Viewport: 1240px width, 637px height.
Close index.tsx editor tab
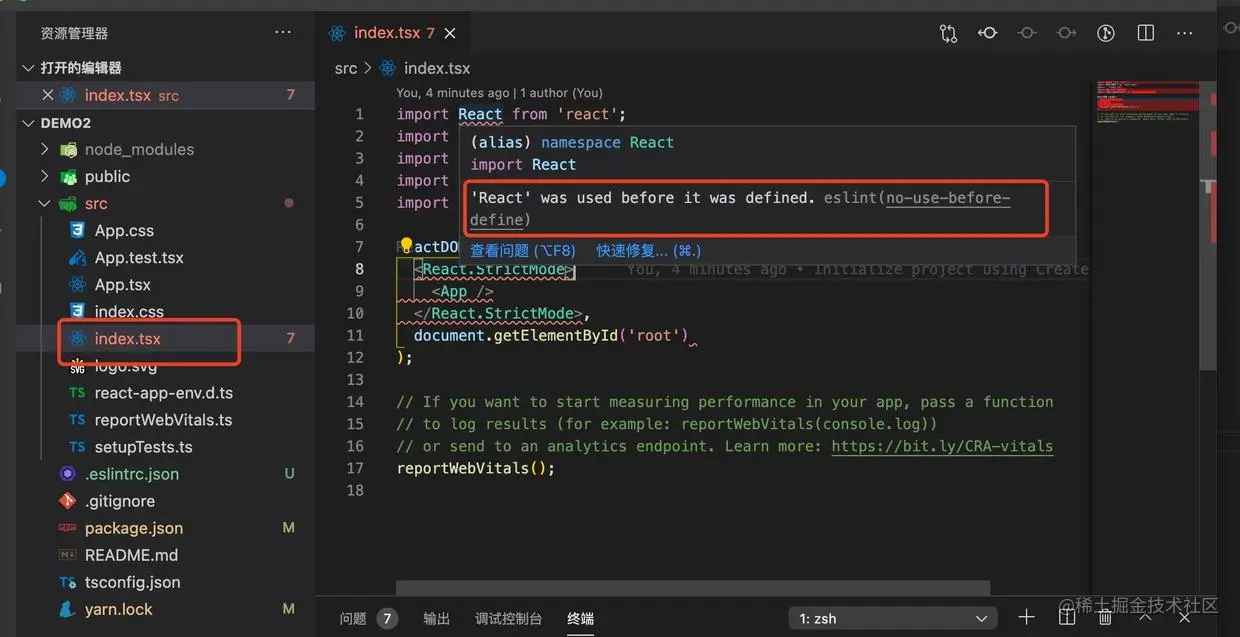450,33
